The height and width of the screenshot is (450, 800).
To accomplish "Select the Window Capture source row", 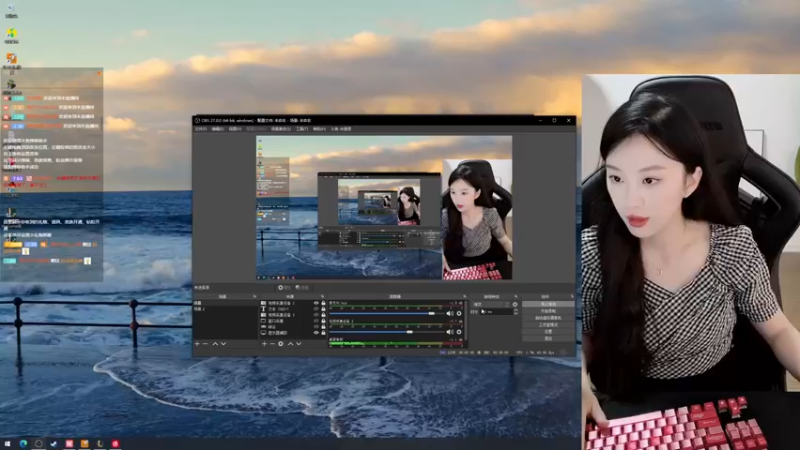I will (x=293, y=321).
